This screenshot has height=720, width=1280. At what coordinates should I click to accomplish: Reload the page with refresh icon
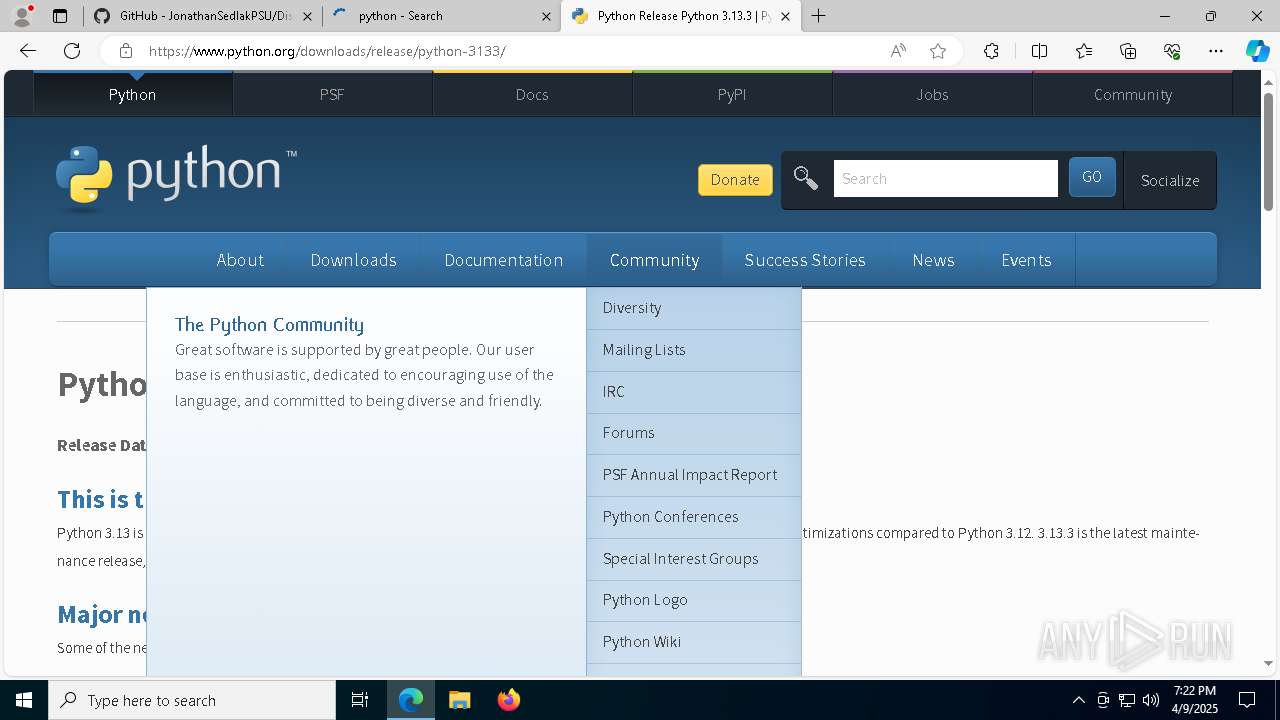pyautogui.click(x=72, y=51)
